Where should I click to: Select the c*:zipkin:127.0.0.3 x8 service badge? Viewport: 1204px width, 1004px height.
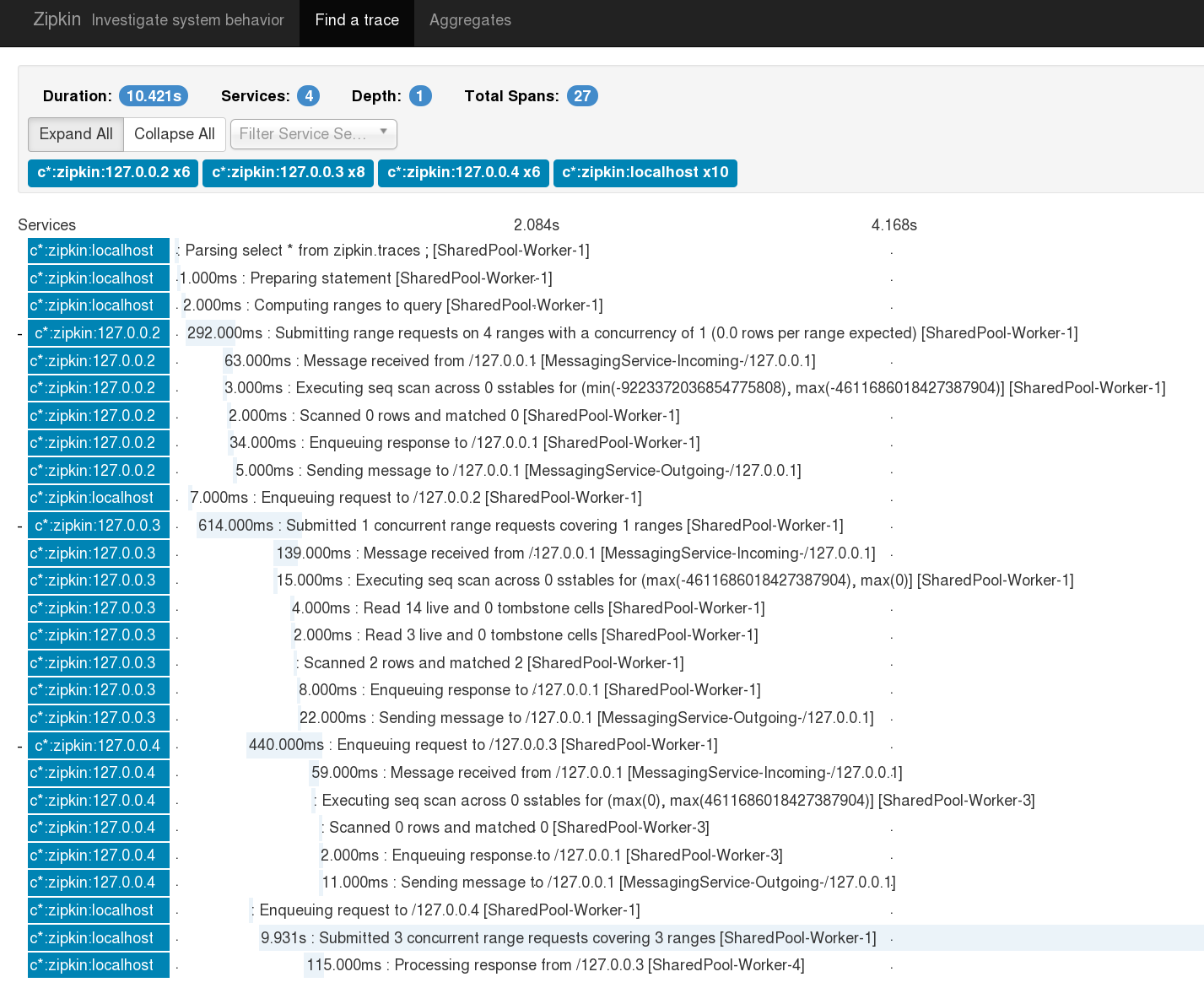click(x=288, y=173)
